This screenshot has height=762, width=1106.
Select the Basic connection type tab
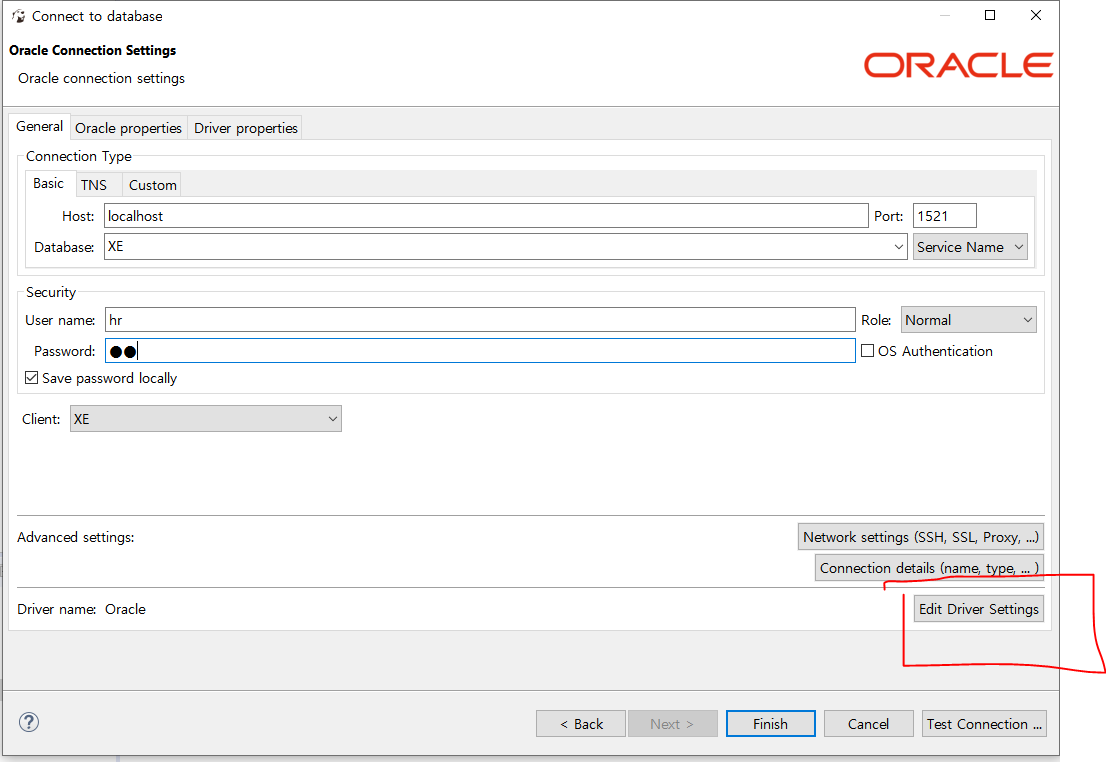pos(49,183)
